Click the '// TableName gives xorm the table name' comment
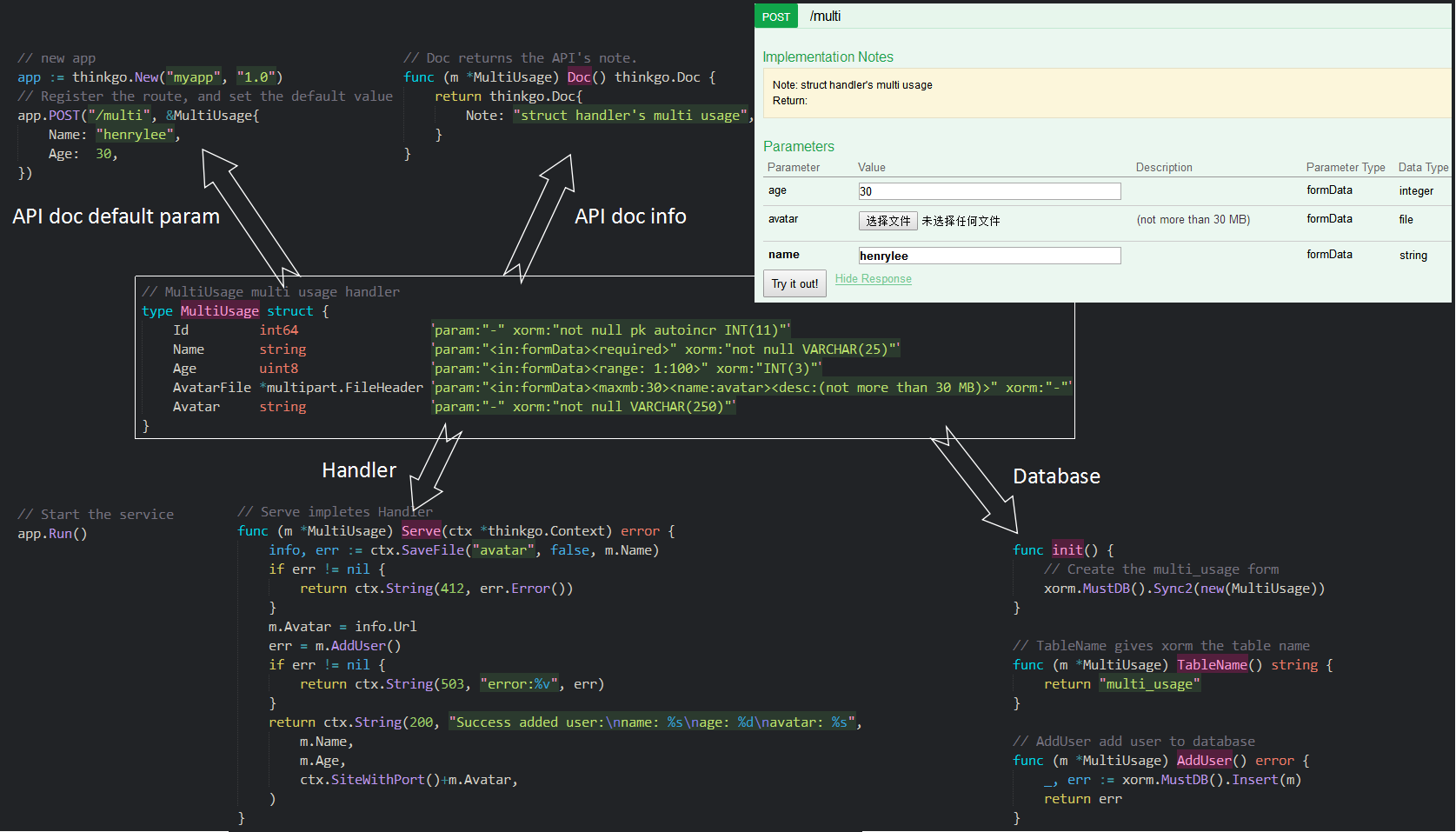Viewport: 1456px width, 832px height. pos(1161,646)
